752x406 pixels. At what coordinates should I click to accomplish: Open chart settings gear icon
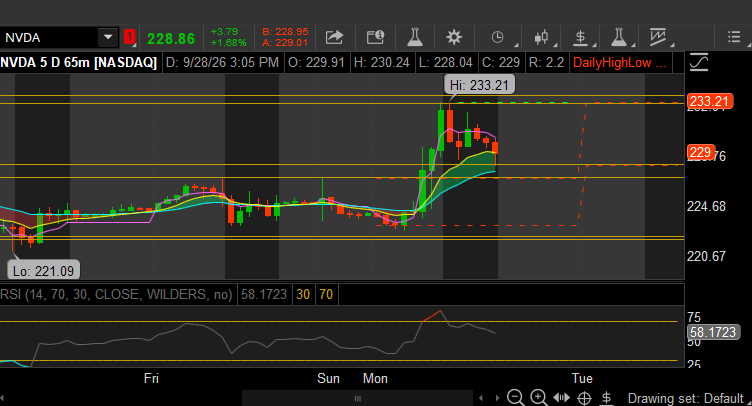tap(454, 37)
